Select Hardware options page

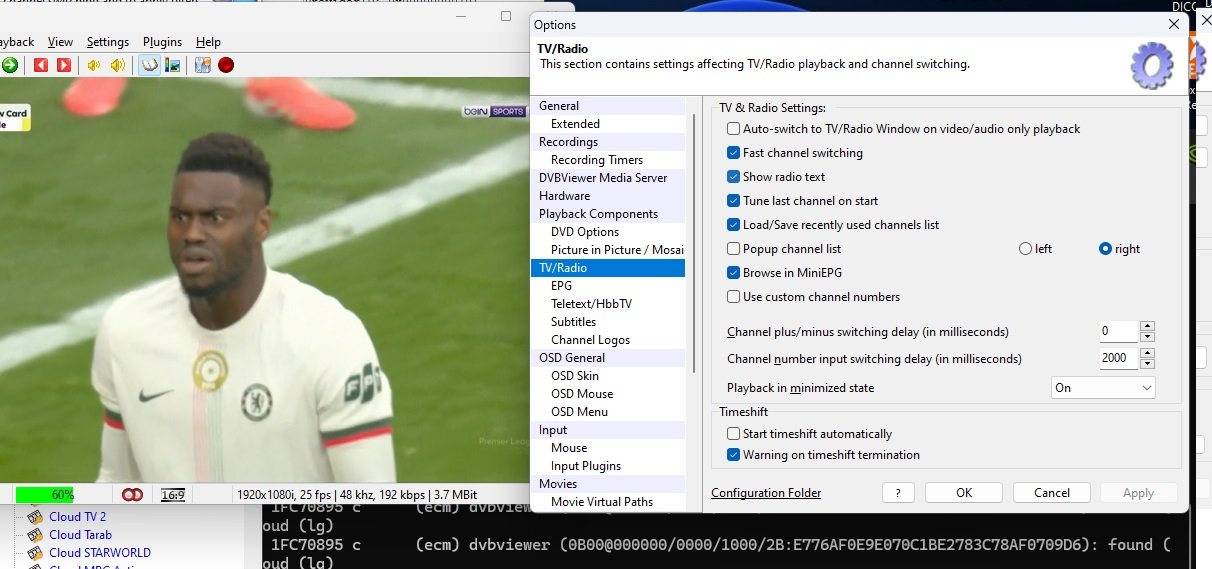tap(564, 196)
